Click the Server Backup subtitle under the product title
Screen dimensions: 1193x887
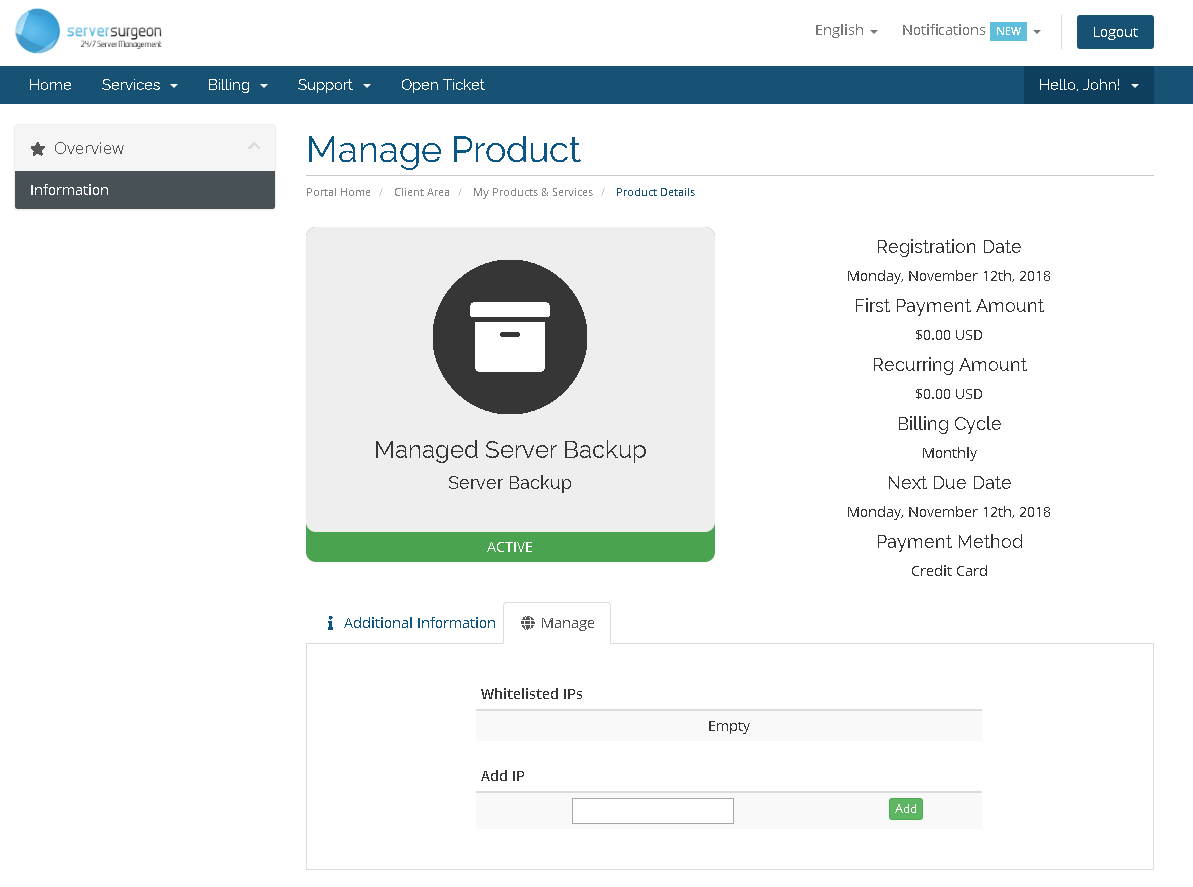(x=510, y=483)
